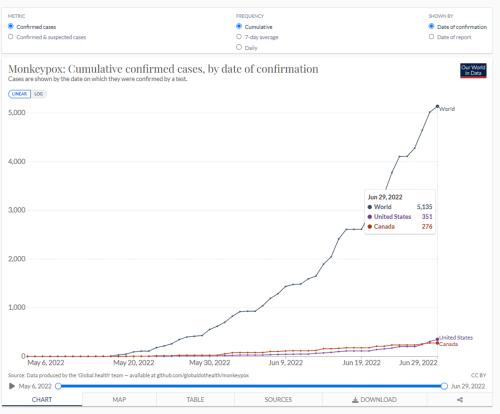Click the timeline end handle

444,386
